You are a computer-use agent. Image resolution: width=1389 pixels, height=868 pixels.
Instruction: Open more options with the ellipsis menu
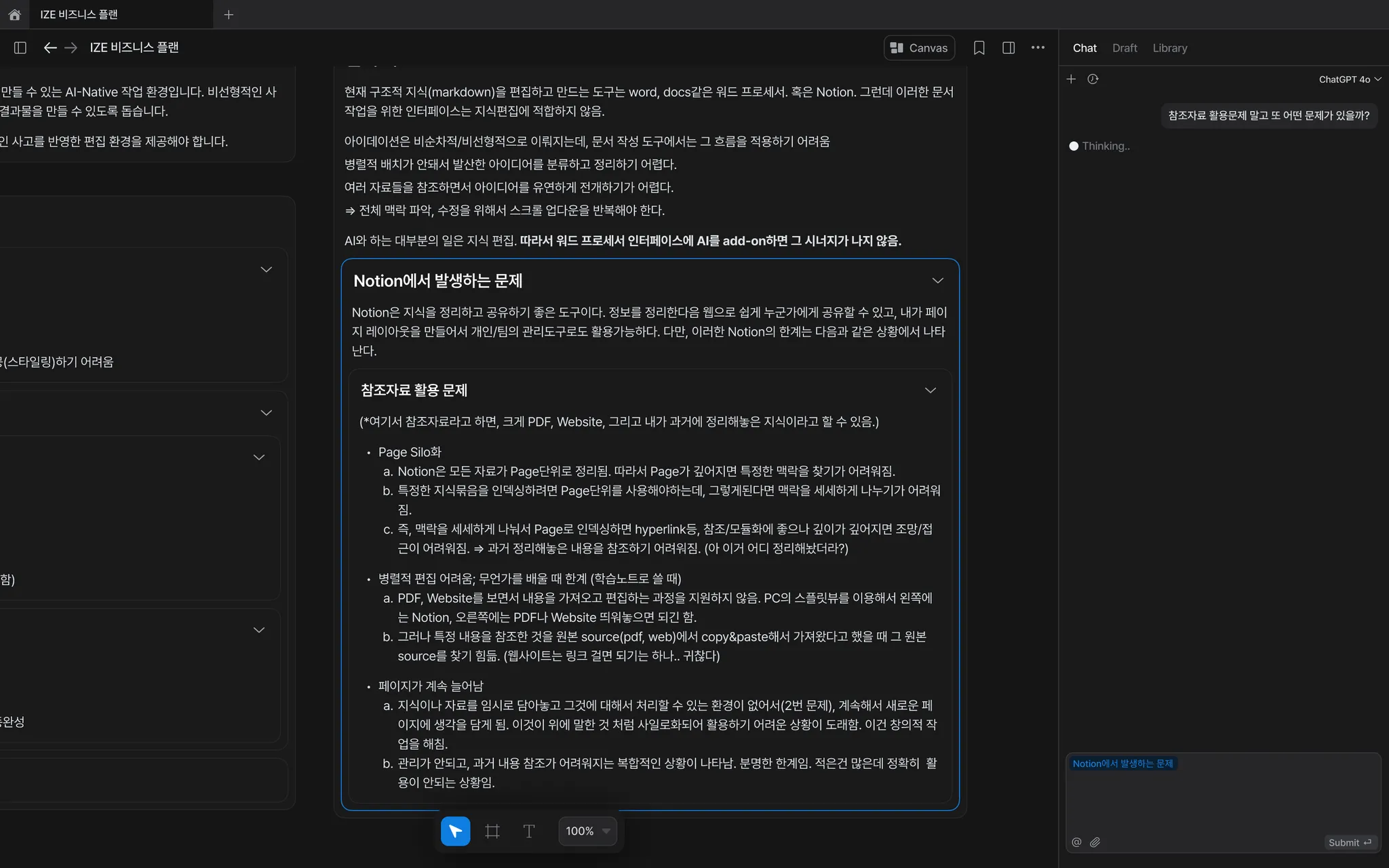(x=1038, y=47)
